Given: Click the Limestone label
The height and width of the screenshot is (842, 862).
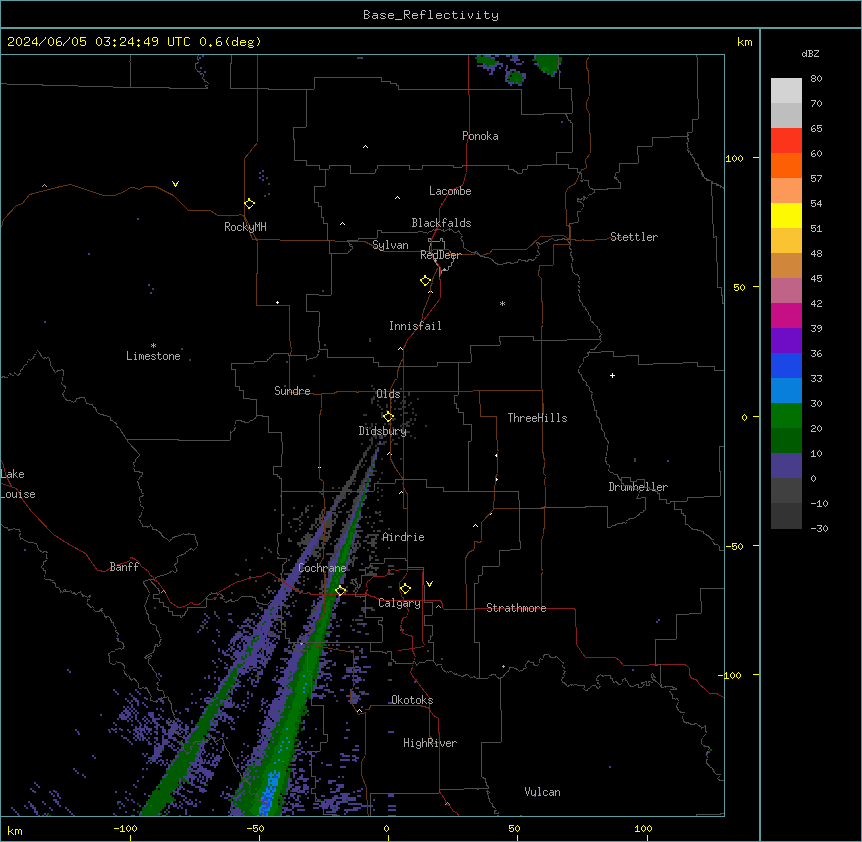Looking at the screenshot, I should 153,356.
